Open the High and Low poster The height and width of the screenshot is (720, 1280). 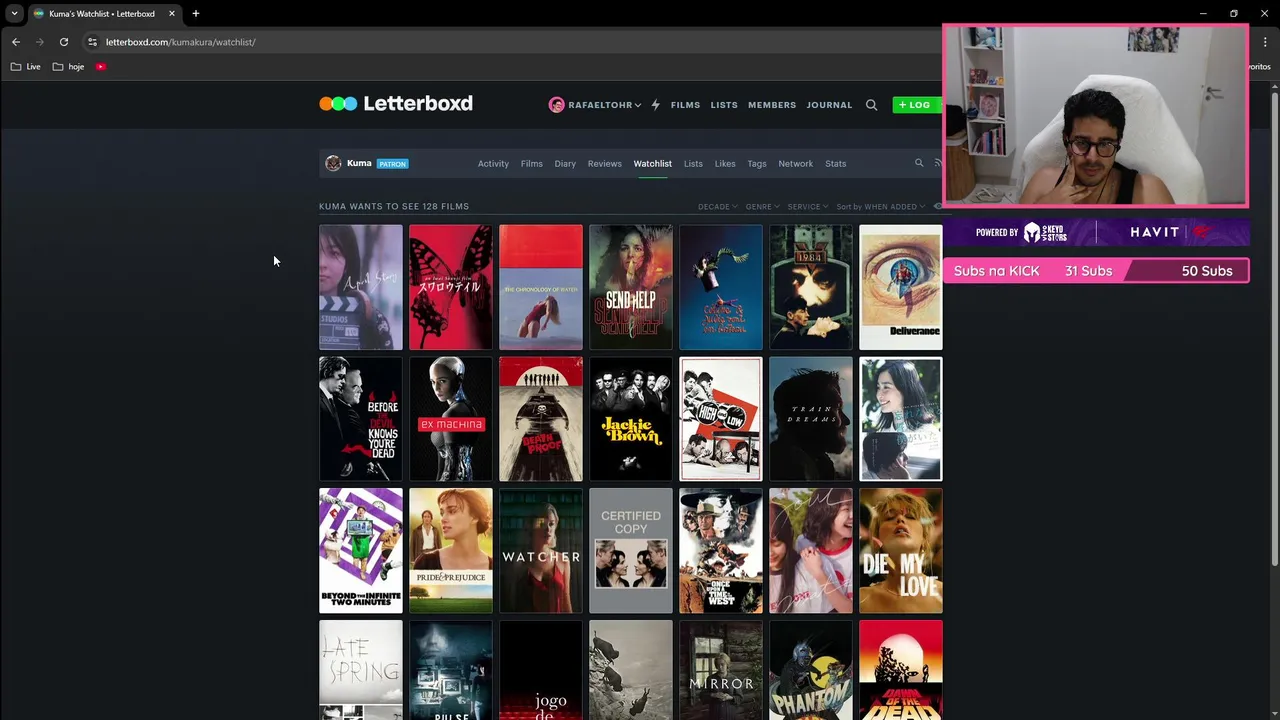721,419
